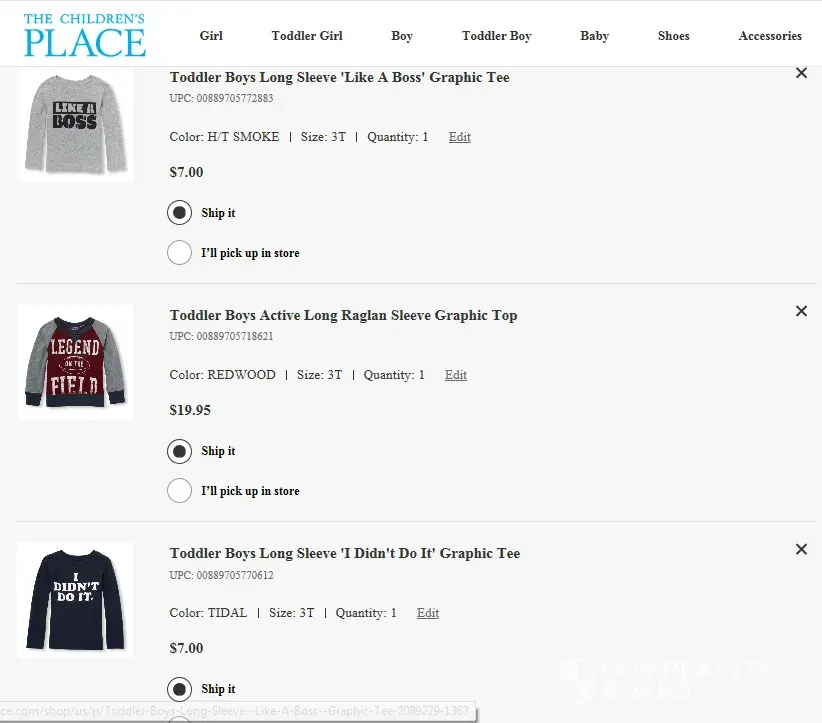Edit the TIDAL tee options

428,613
